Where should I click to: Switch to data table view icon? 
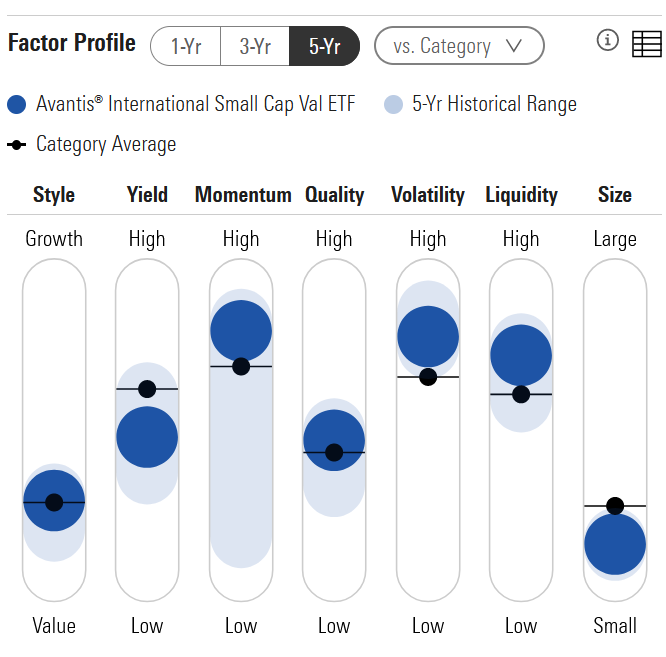(647, 44)
